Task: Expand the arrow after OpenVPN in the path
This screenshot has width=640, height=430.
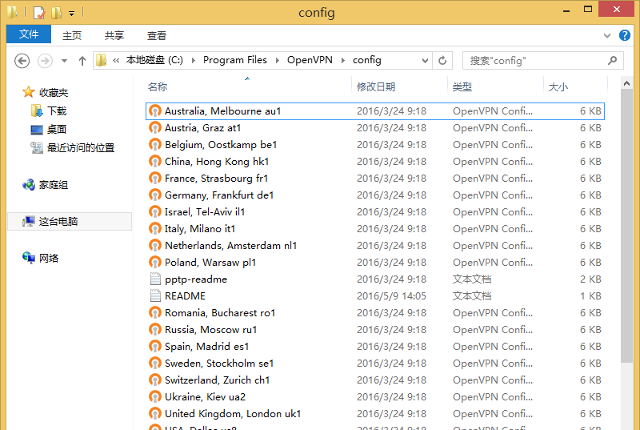Action: point(343,61)
